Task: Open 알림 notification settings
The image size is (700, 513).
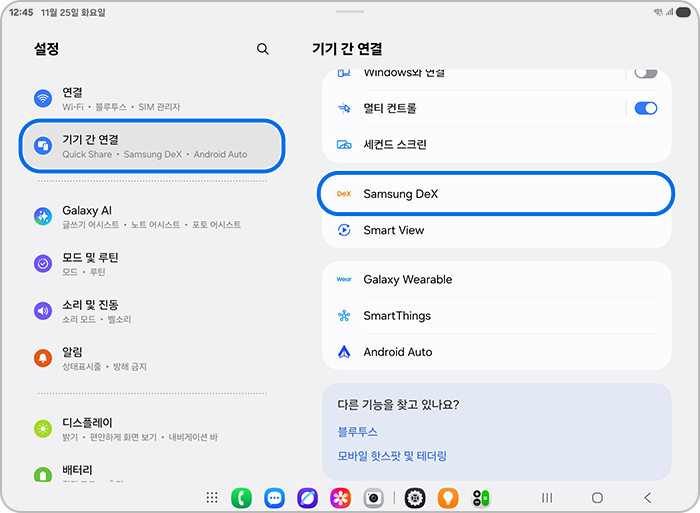Action: (x=152, y=358)
